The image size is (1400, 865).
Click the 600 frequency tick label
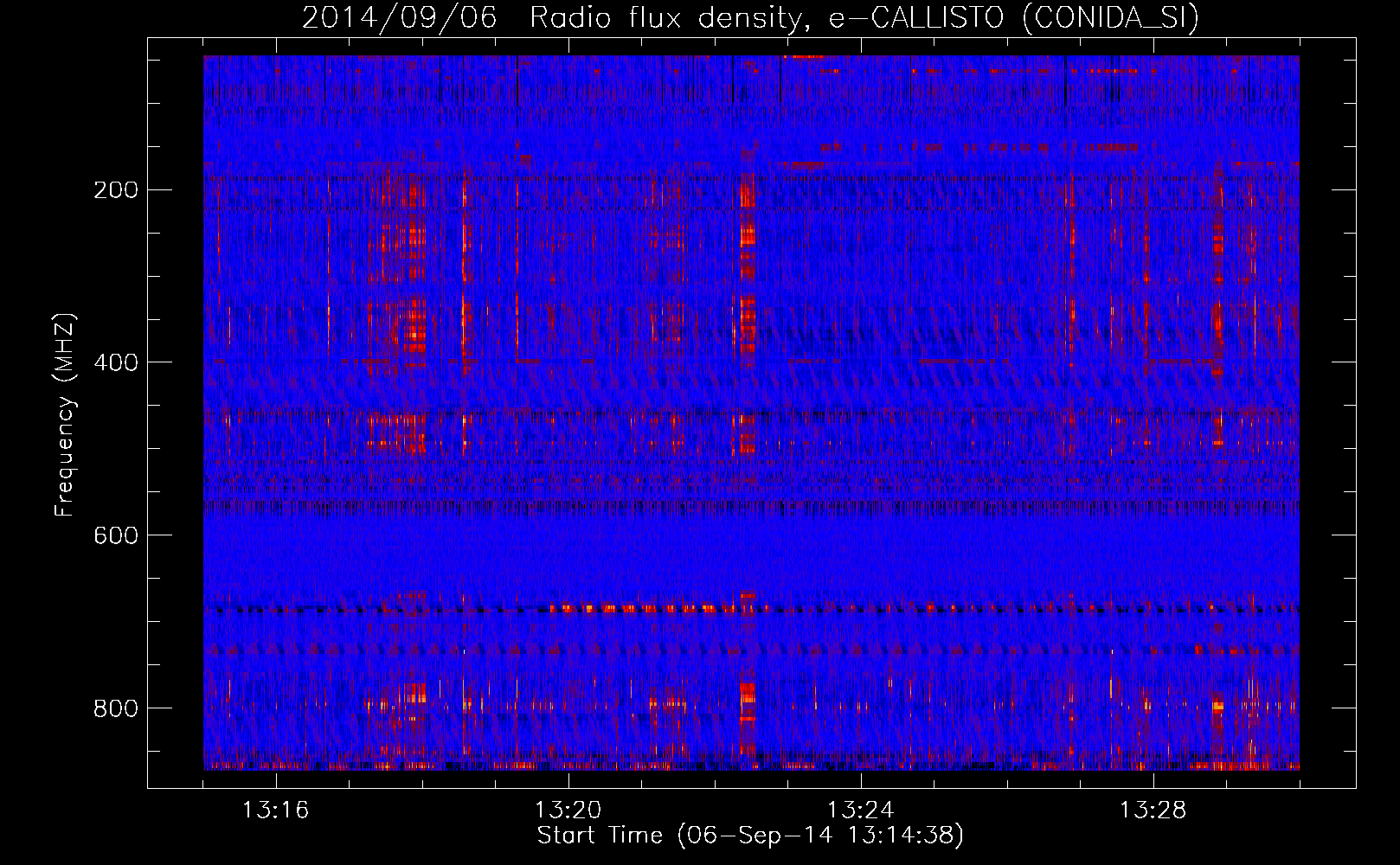(115, 535)
